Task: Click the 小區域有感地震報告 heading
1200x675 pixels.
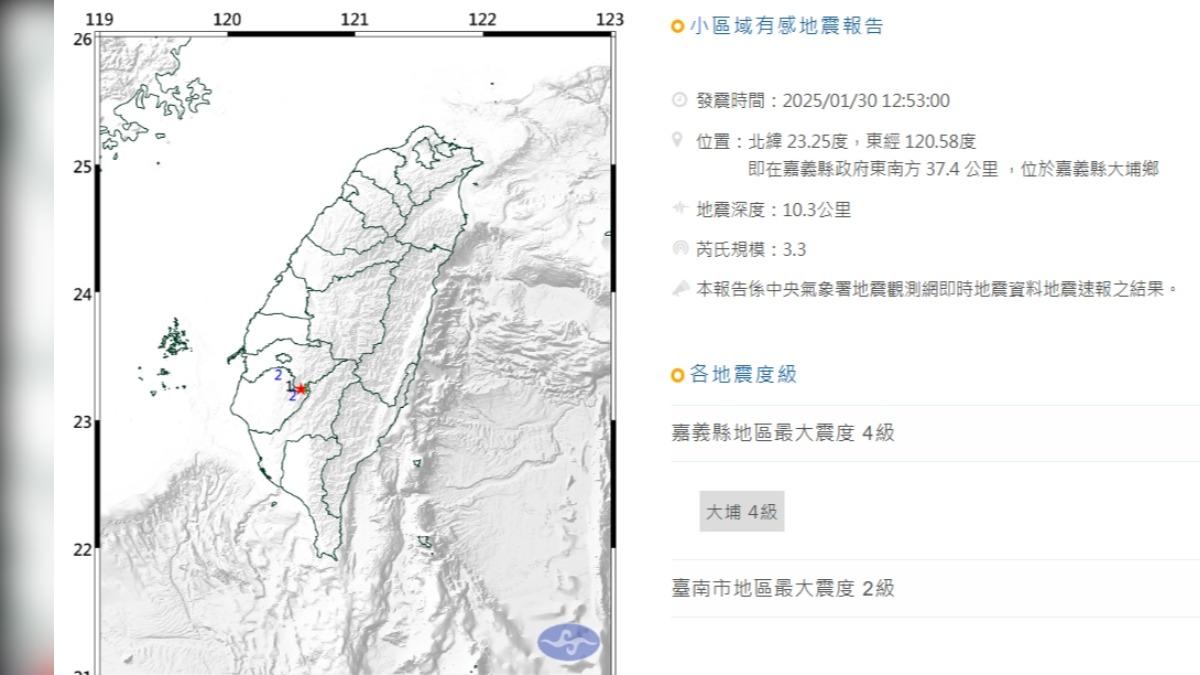Action: (x=786, y=27)
